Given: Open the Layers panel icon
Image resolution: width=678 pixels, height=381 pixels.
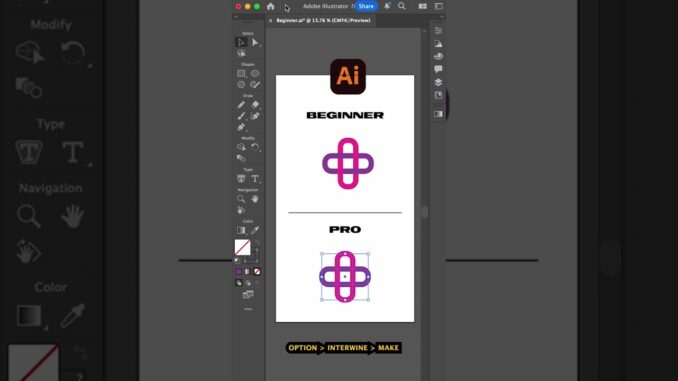Looking at the screenshot, I should tap(438, 82).
